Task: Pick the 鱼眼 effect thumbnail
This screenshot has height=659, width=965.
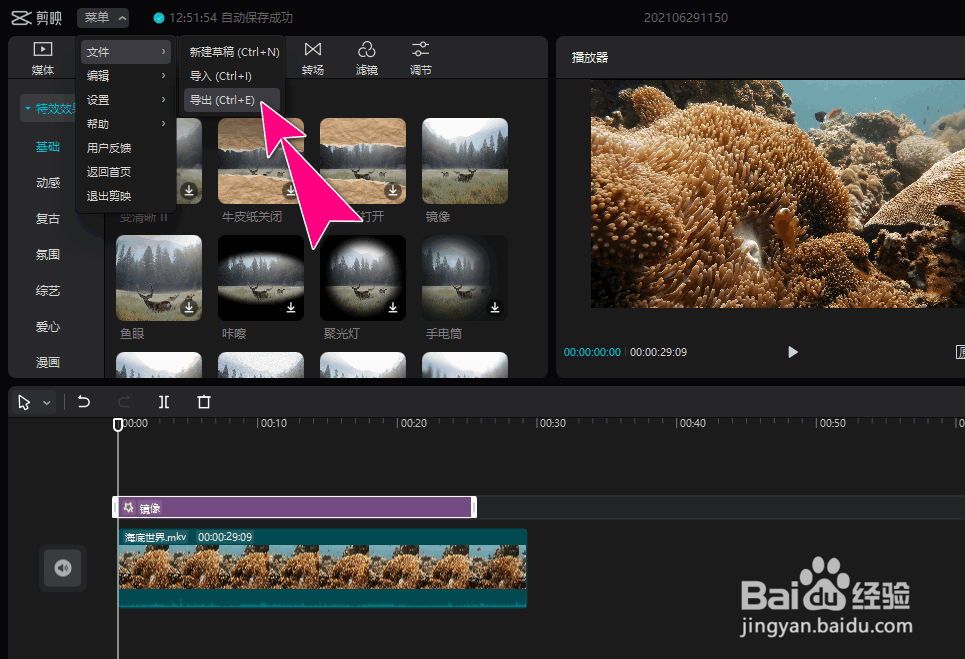Action: coord(159,278)
